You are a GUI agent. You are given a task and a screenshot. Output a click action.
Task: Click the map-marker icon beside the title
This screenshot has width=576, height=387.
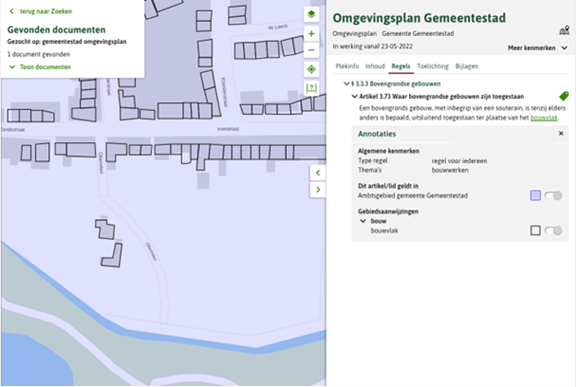pos(564,30)
